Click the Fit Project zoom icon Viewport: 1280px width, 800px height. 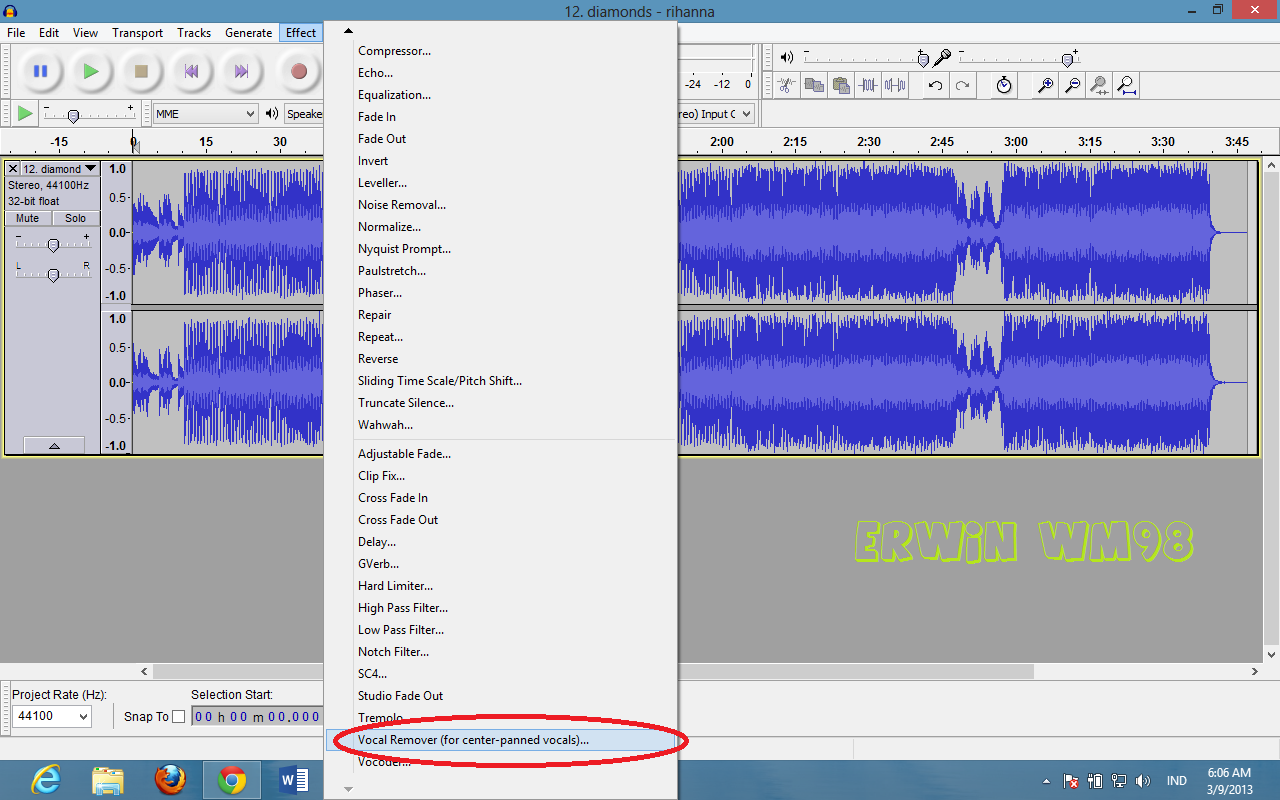pyautogui.click(x=1126, y=85)
